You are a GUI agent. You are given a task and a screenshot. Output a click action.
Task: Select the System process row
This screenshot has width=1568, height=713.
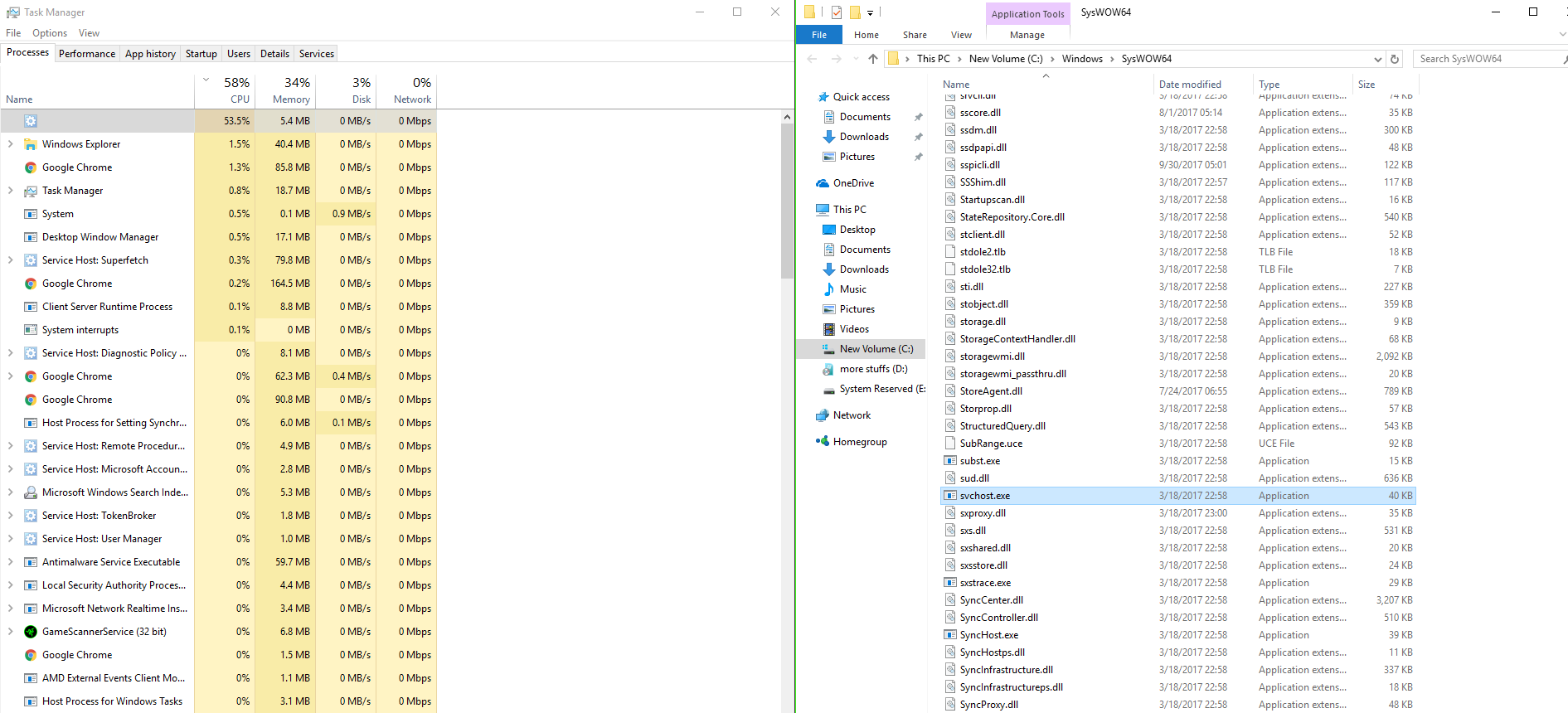pos(219,214)
